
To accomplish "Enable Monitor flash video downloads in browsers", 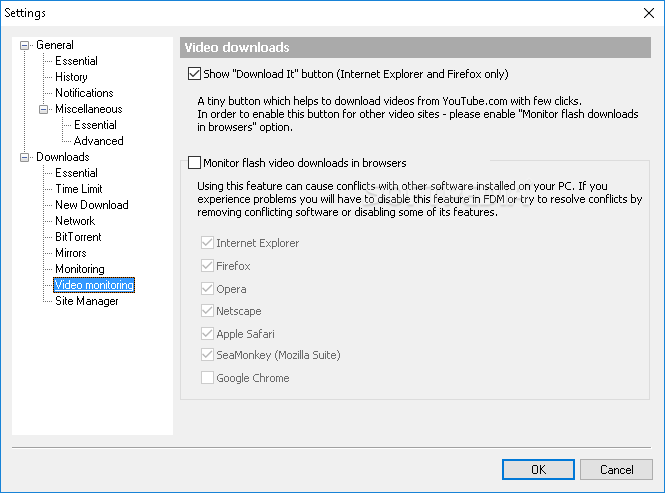I will (x=194, y=162).
